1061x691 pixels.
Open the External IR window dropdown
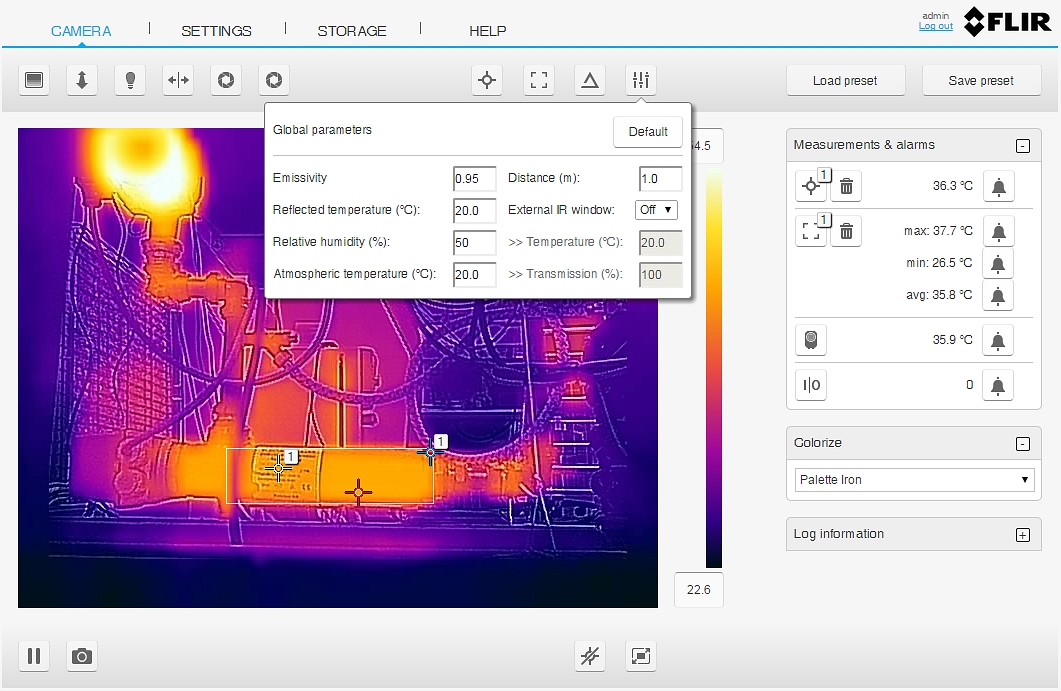click(657, 210)
